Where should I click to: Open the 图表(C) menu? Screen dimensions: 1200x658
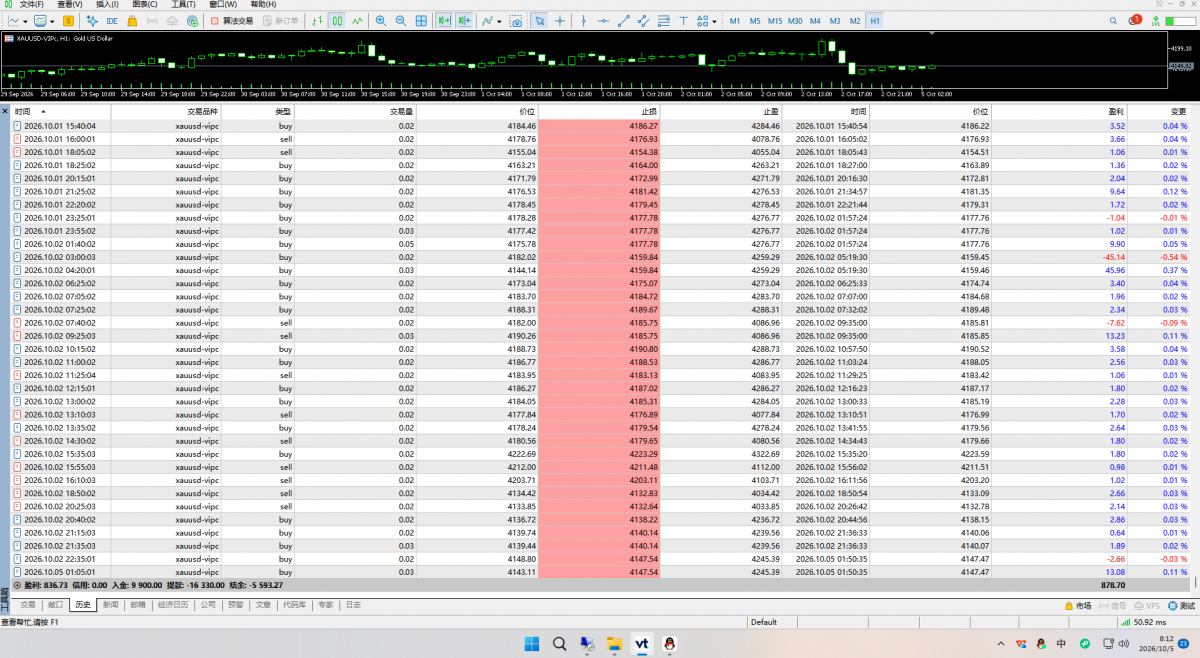[x=145, y=5]
